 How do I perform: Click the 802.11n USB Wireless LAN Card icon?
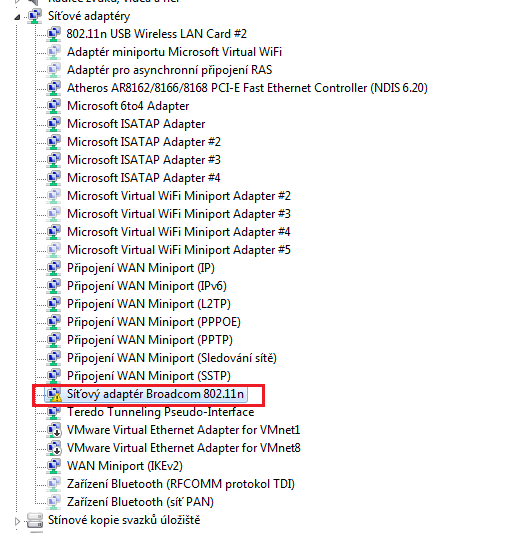click(x=54, y=34)
